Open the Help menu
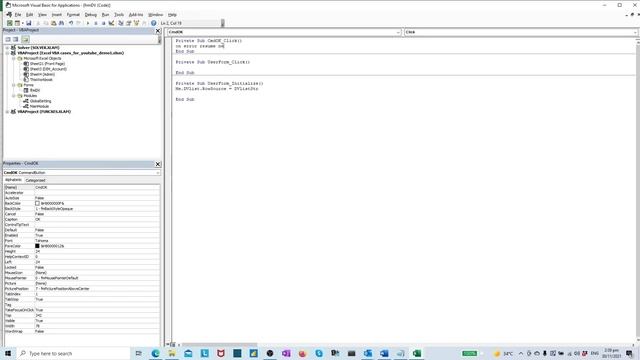The width and height of the screenshot is (640, 360). (x=172, y=15)
